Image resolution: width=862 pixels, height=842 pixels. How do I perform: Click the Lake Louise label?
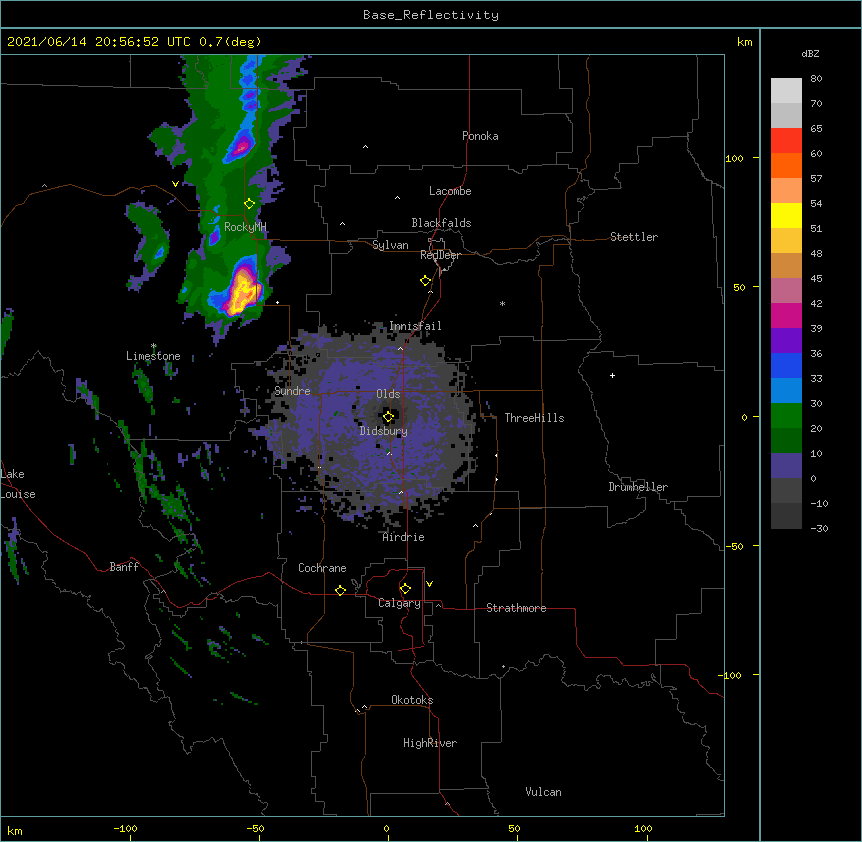(18, 484)
